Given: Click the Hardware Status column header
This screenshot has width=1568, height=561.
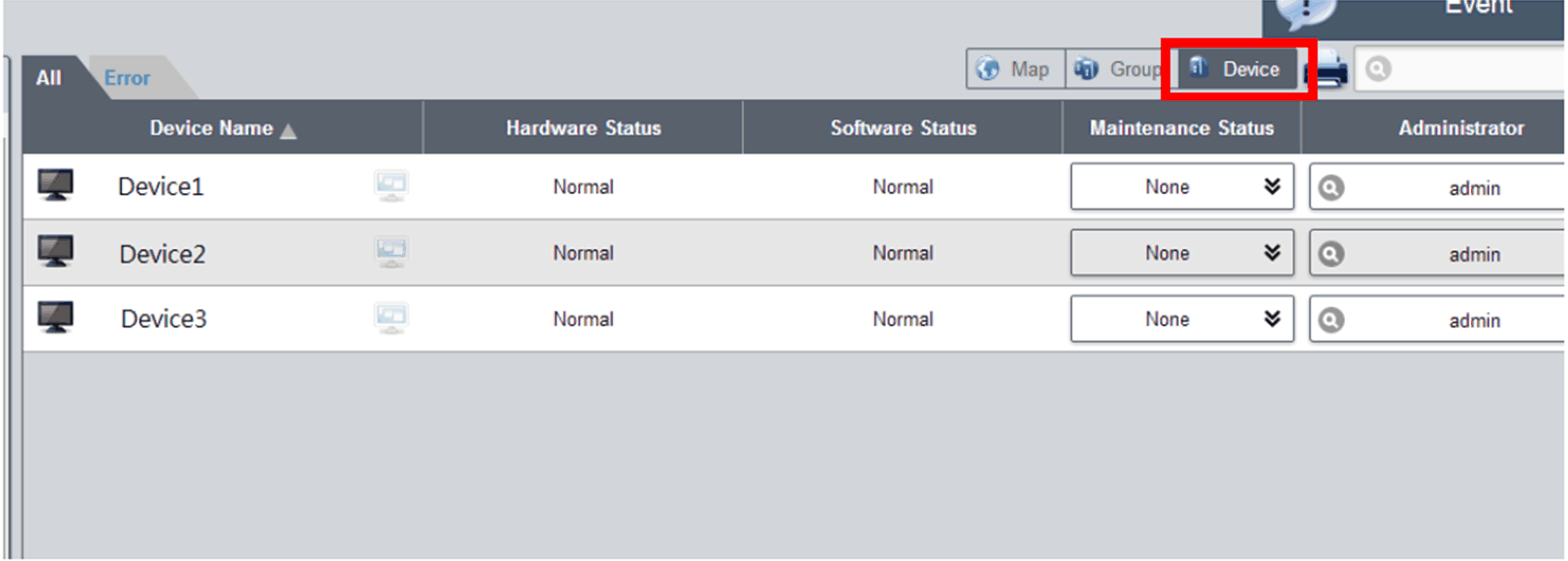Looking at the screenshot, I should pyautogui.click(x=583, y=128).
